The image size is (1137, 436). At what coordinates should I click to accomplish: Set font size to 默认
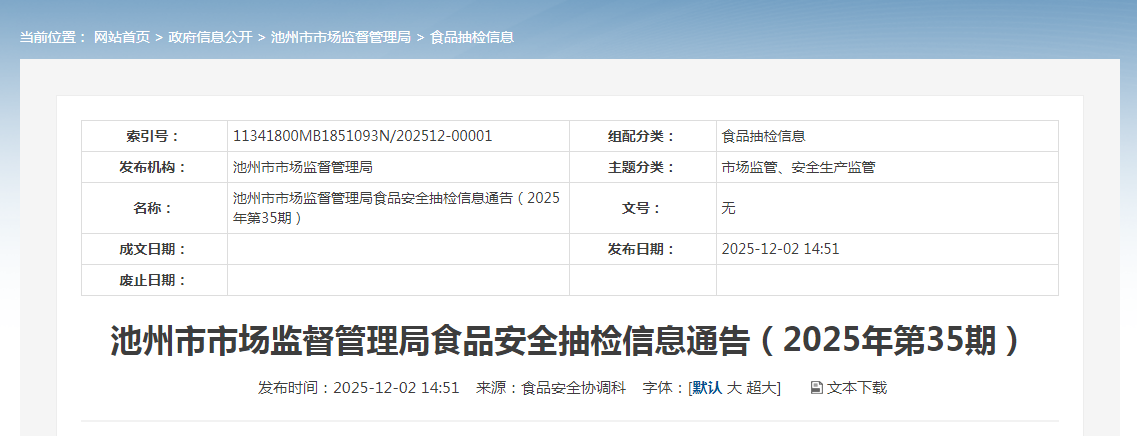[x=707, y=388]
